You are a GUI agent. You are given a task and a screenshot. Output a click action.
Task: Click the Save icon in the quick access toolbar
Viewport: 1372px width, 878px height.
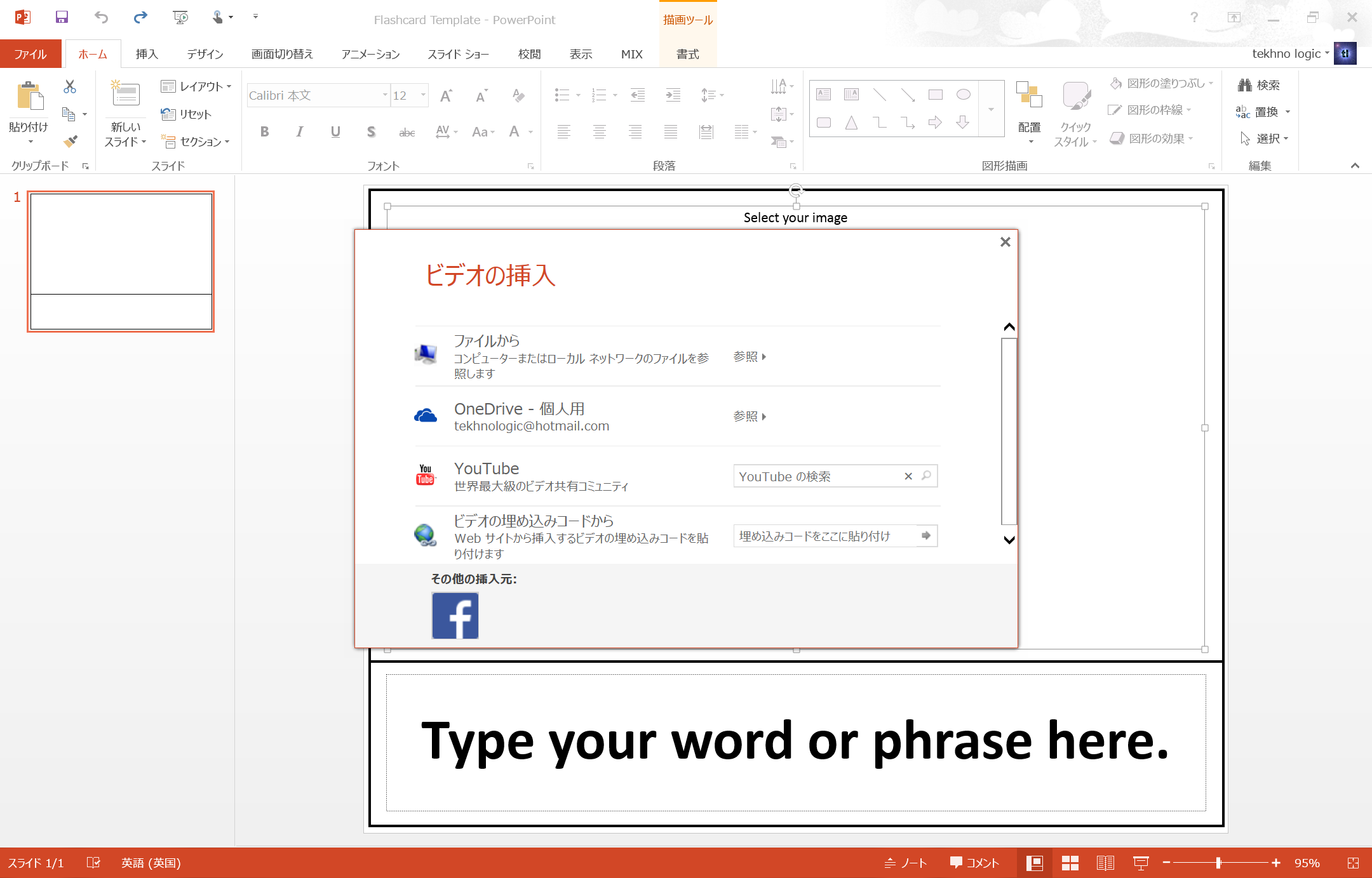(62, 17)
